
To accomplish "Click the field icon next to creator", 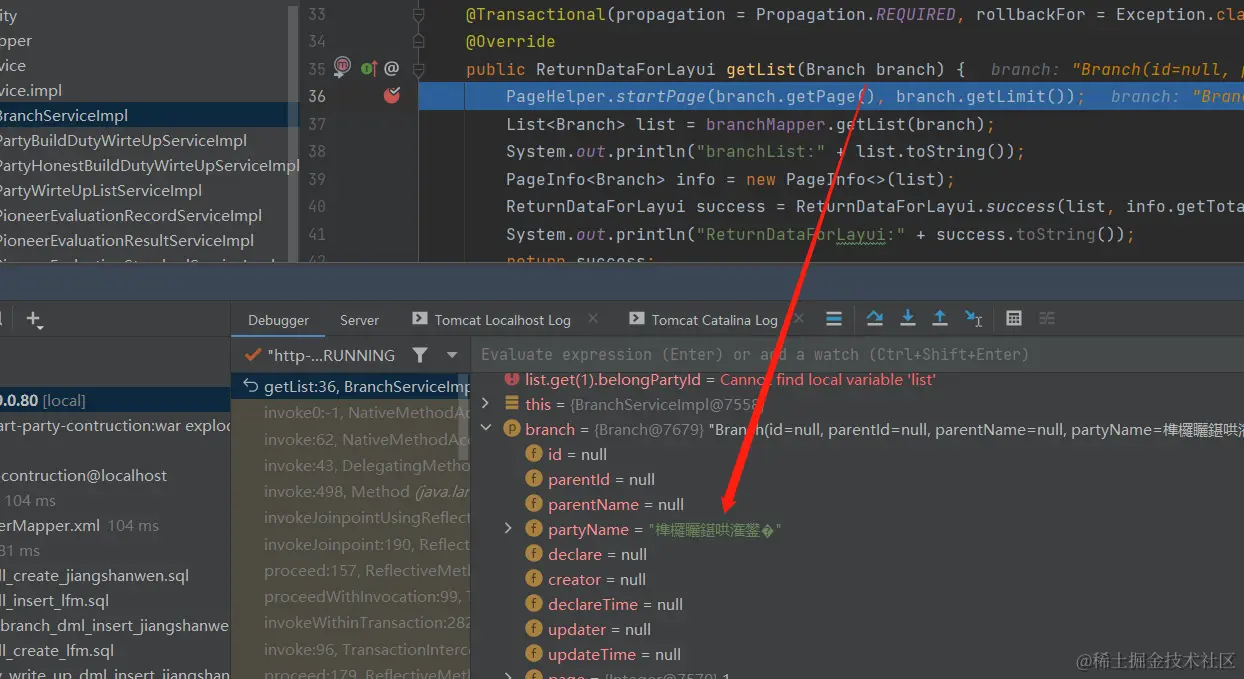I will (535, 580).
